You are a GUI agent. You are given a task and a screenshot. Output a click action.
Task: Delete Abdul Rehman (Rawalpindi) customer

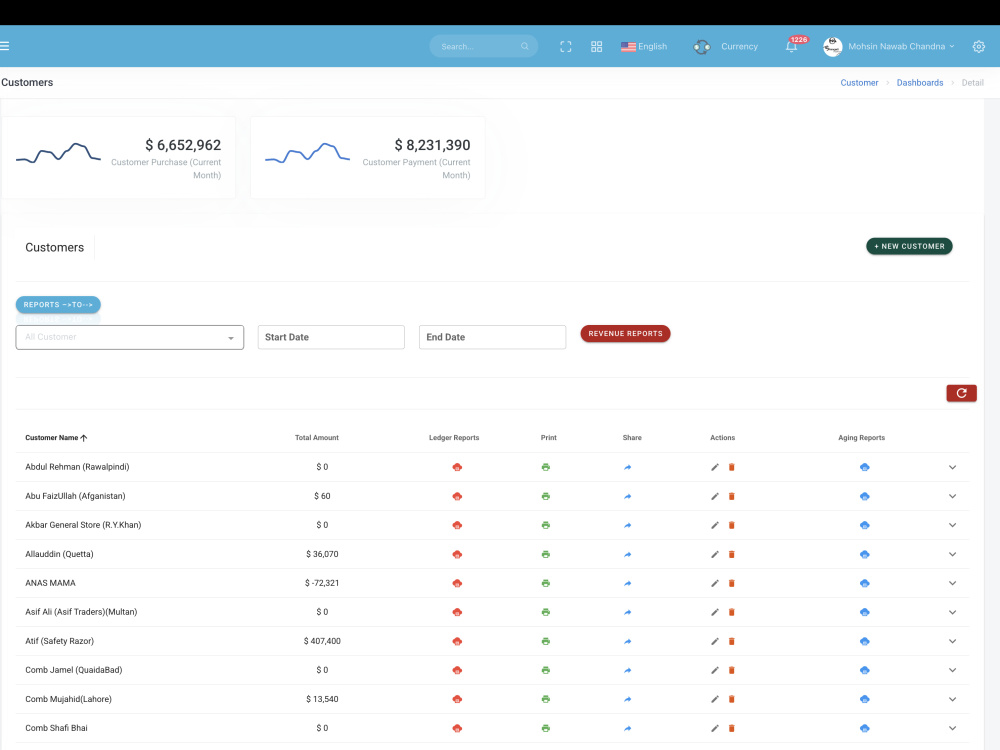click(732, 467)
